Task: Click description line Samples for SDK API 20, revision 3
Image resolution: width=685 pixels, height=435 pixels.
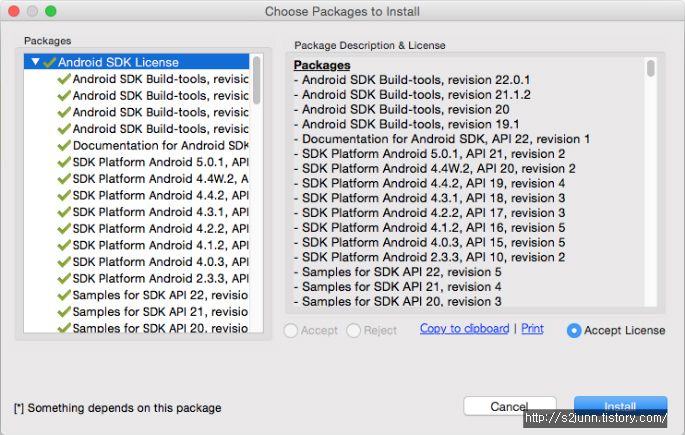Action: (398, 302)
